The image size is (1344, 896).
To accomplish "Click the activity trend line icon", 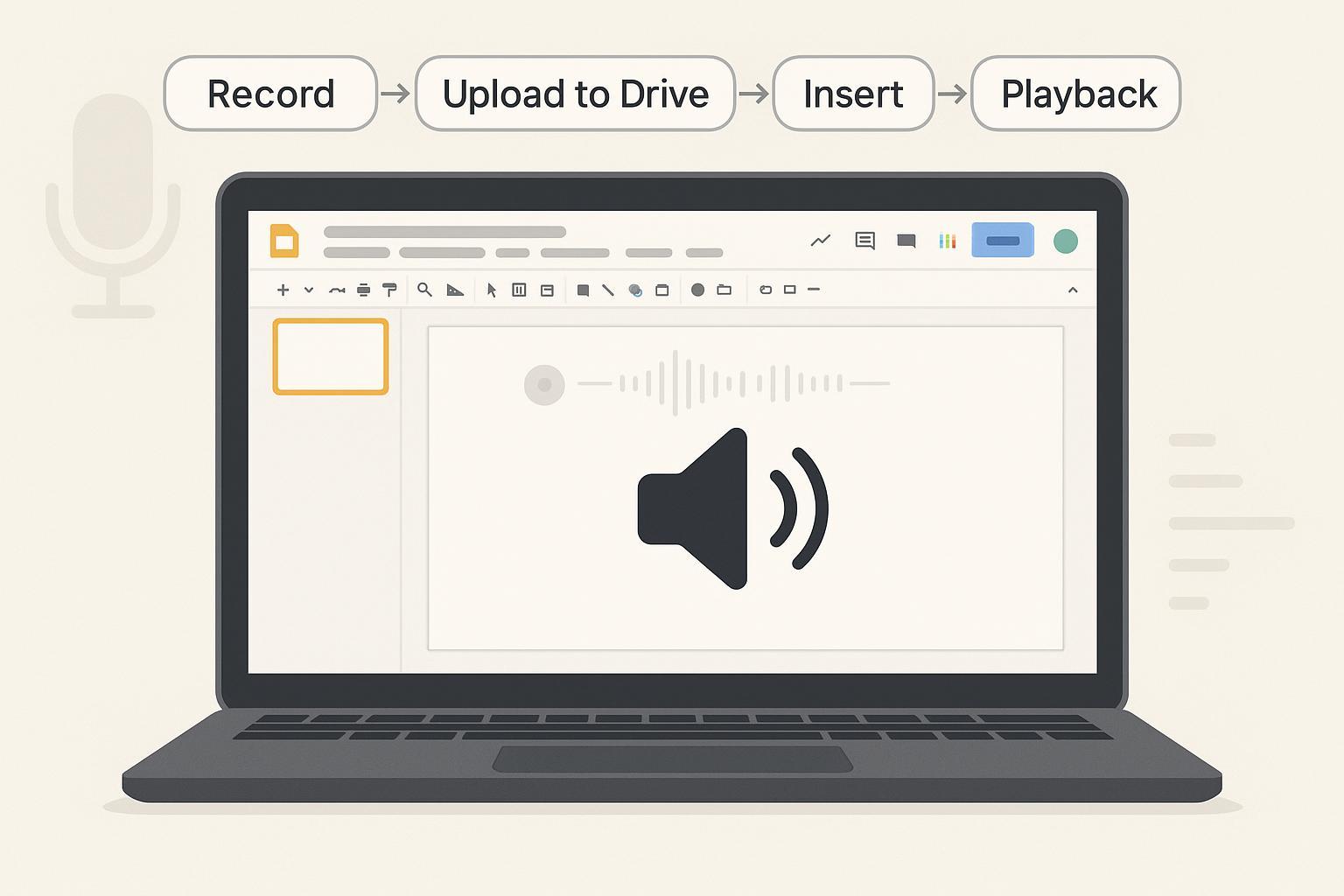I will click(x=821, y=241).
